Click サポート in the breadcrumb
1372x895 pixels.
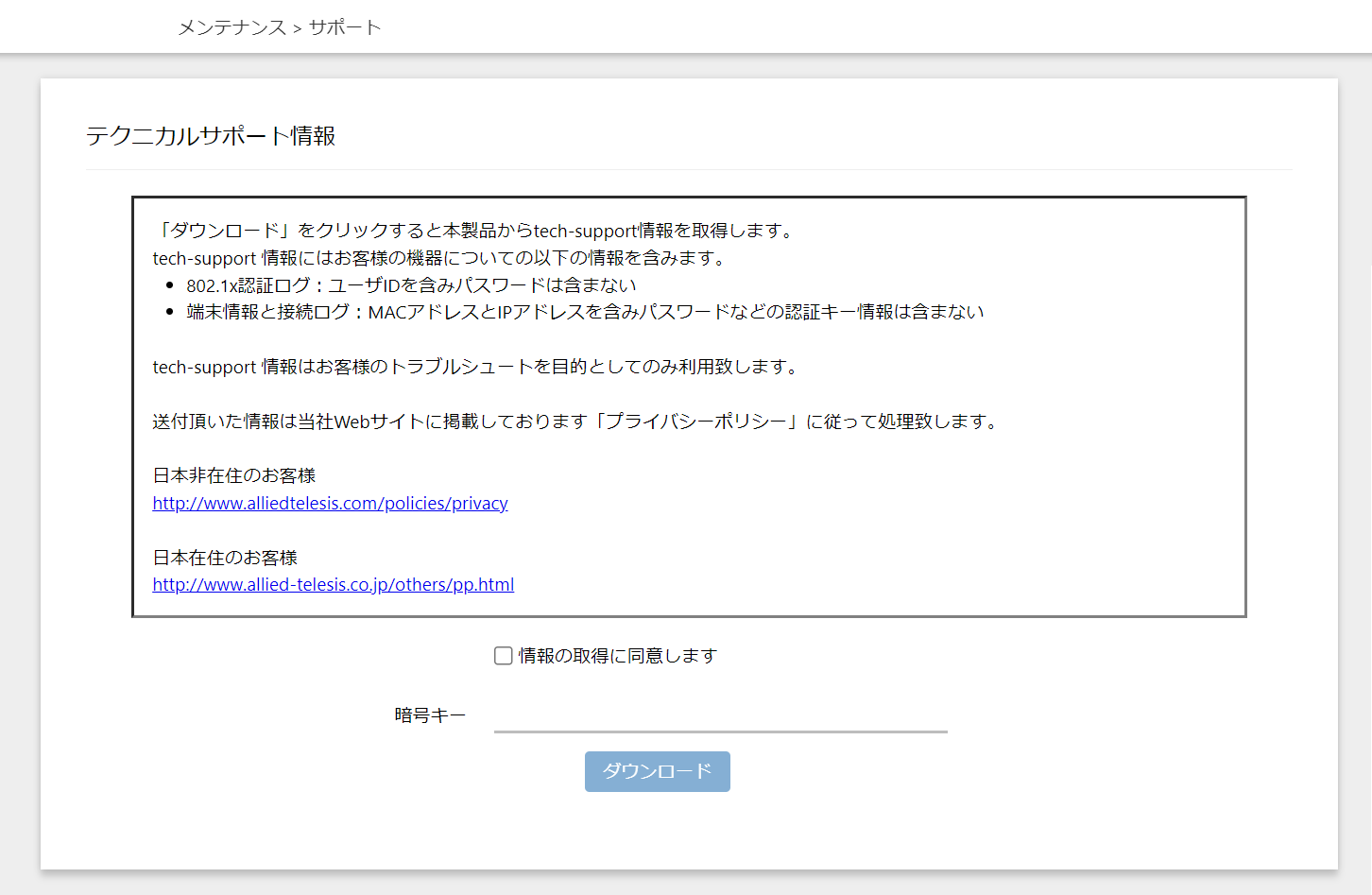345,27
